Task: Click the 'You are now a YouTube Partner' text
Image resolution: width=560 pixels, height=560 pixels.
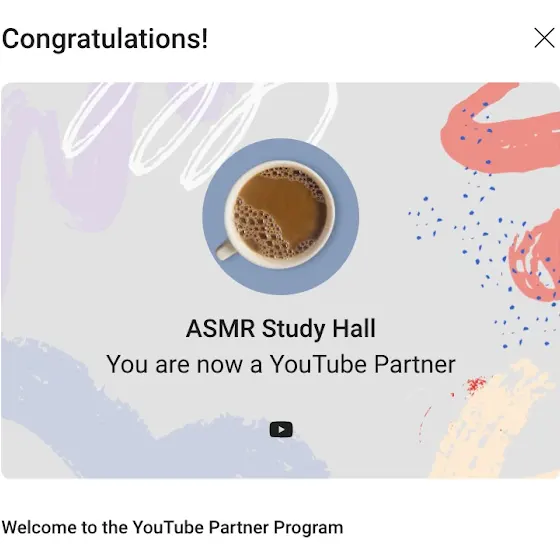Action: pyautogui.click(x=281, y=364)
